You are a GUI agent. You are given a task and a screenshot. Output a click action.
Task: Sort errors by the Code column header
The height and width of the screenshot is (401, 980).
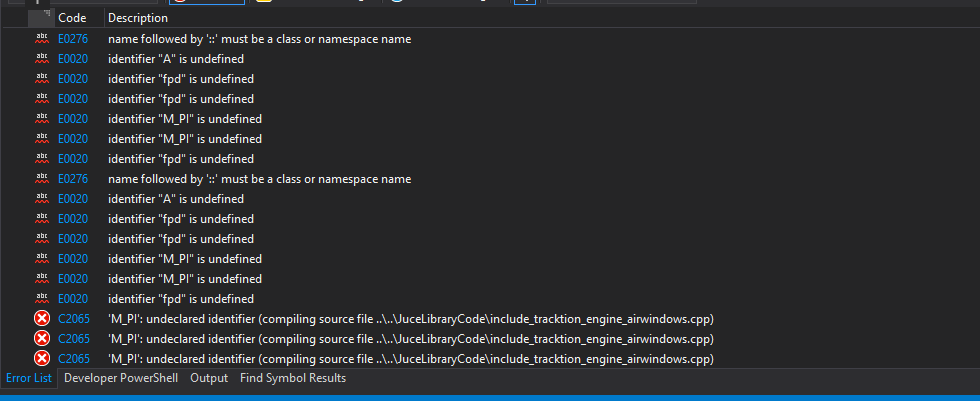coord(72,18)
